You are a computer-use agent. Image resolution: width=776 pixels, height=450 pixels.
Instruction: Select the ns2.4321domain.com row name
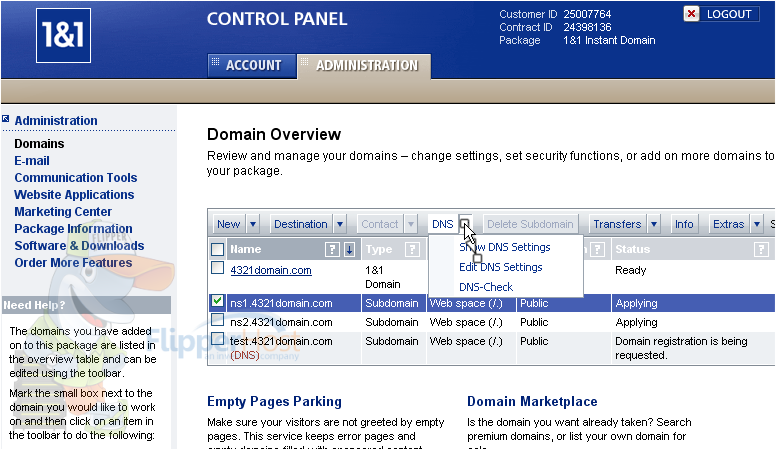281,322
